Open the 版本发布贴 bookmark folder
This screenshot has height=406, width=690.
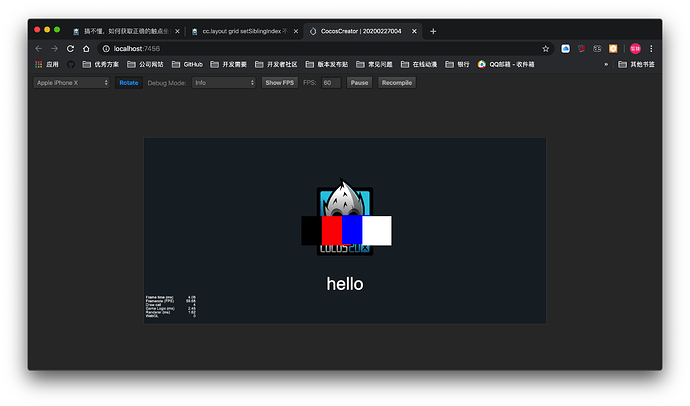pos(327,65)
